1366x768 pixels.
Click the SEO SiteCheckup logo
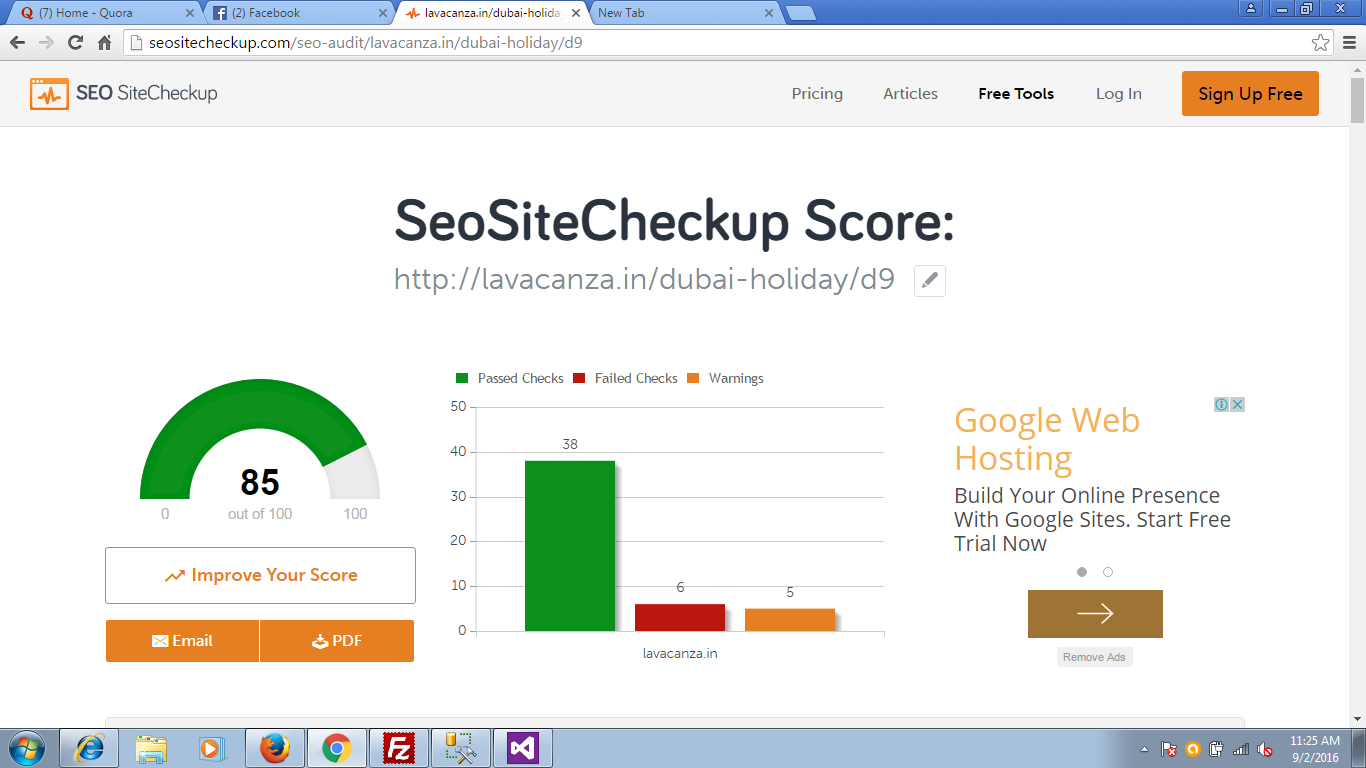click(x=123, y=94)
